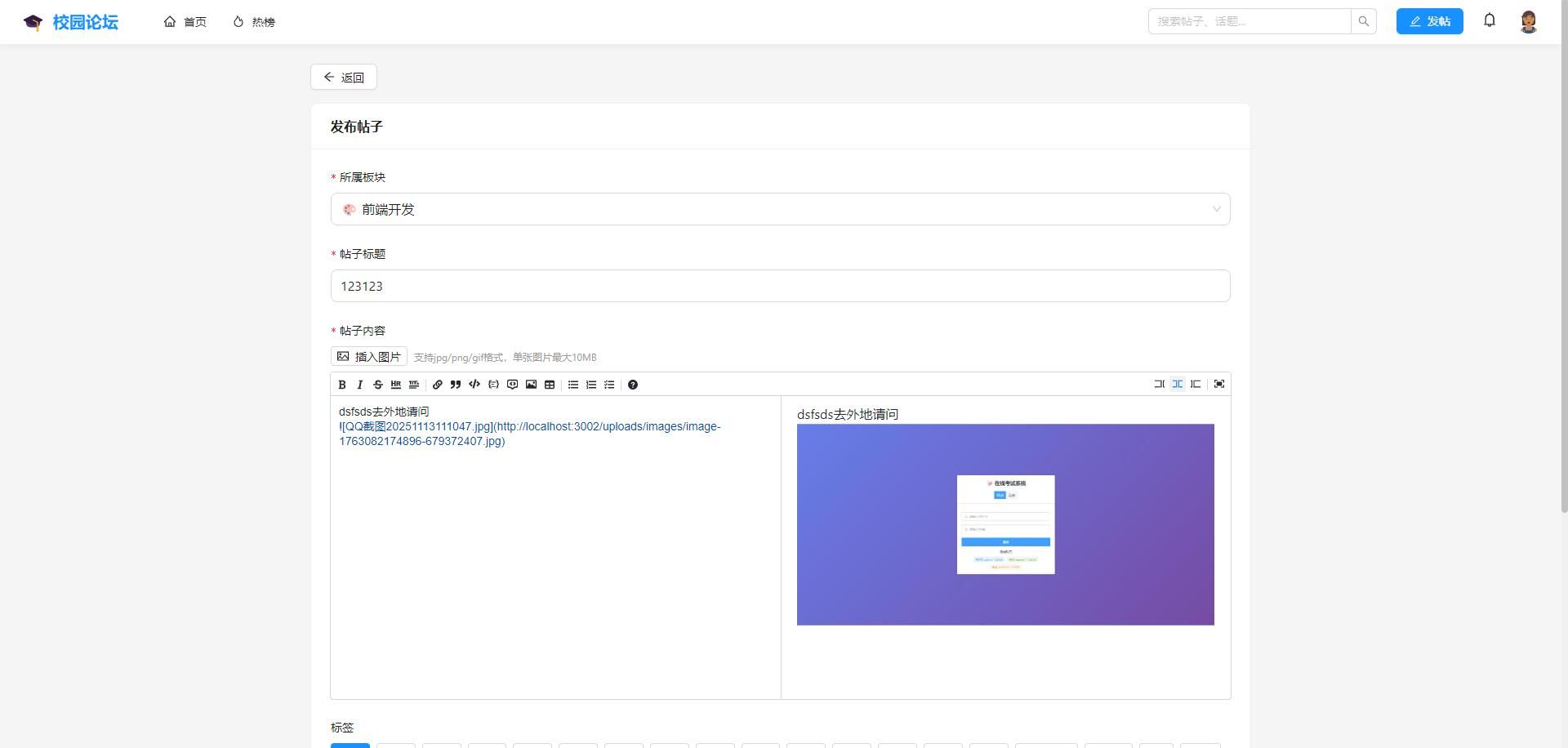Toggle bold formatting in the editor toolbar

[342, 385]
